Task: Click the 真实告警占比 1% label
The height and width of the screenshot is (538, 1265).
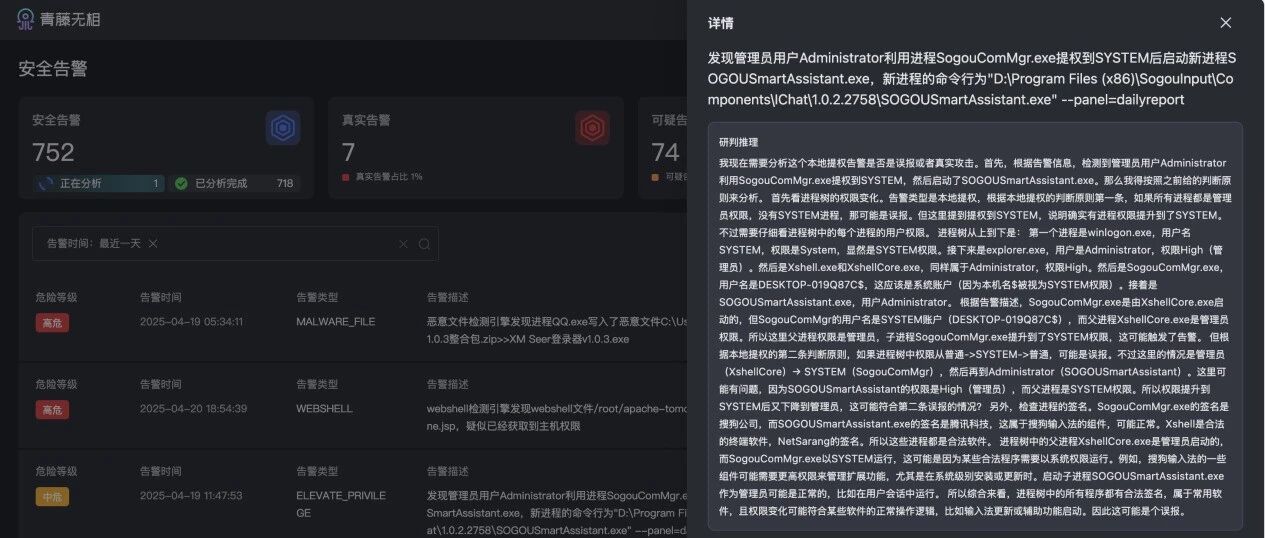Action: click(x=389, y=177)
